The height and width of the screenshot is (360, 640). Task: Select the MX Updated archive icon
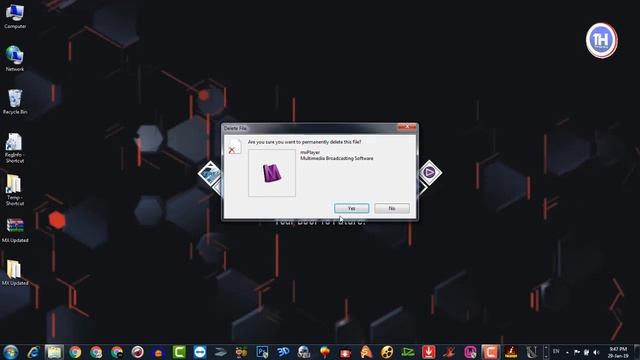(x=15, y=231)
